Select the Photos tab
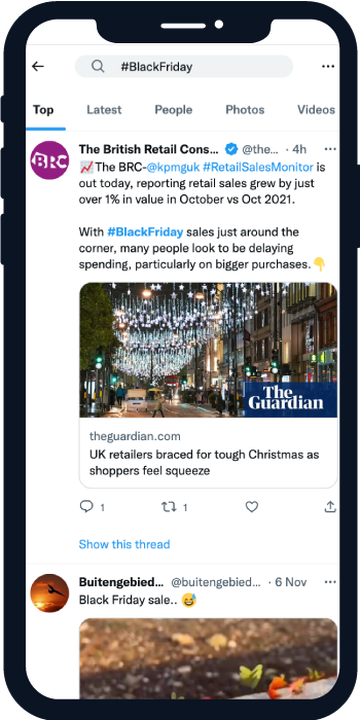The image size is (360, 720). click(245, 110)
